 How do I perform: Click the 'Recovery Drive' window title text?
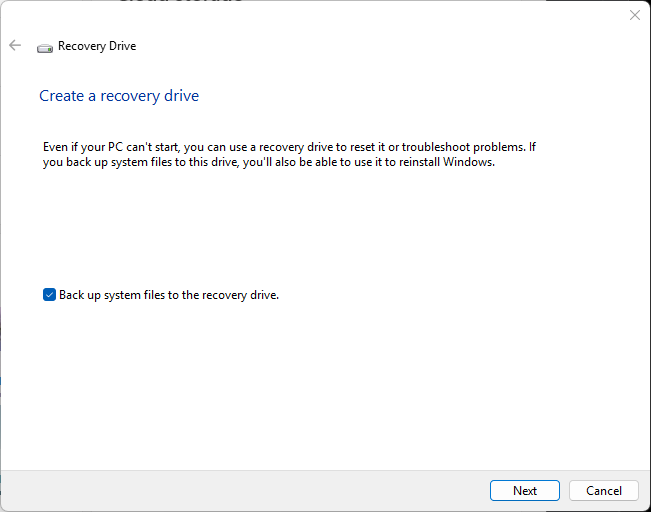coord(97,46)
